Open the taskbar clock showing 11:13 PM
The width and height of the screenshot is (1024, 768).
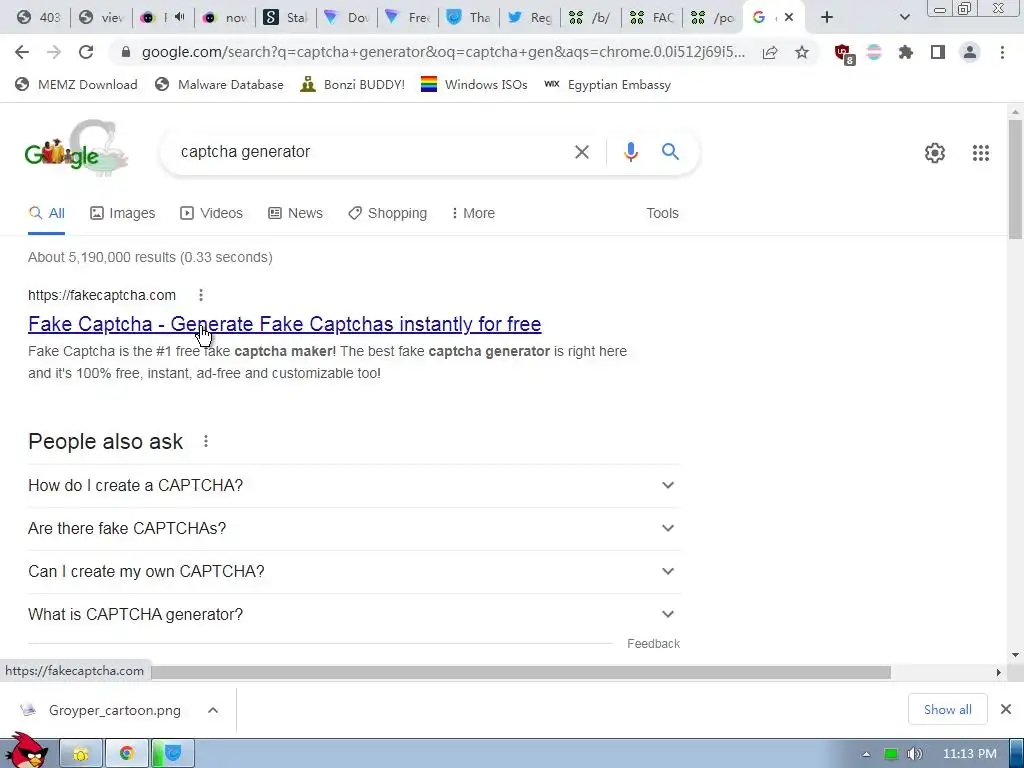pos(969,754)
